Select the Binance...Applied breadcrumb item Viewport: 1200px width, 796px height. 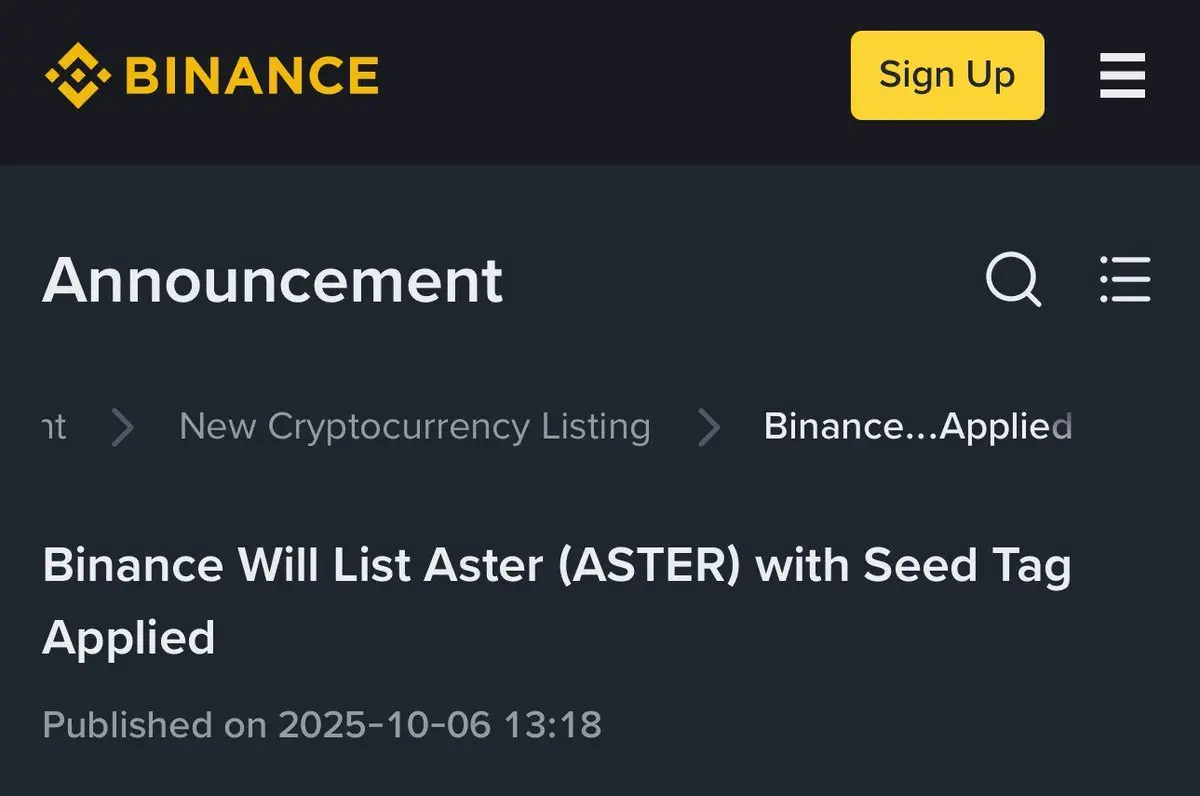click(x=917, y=427)
